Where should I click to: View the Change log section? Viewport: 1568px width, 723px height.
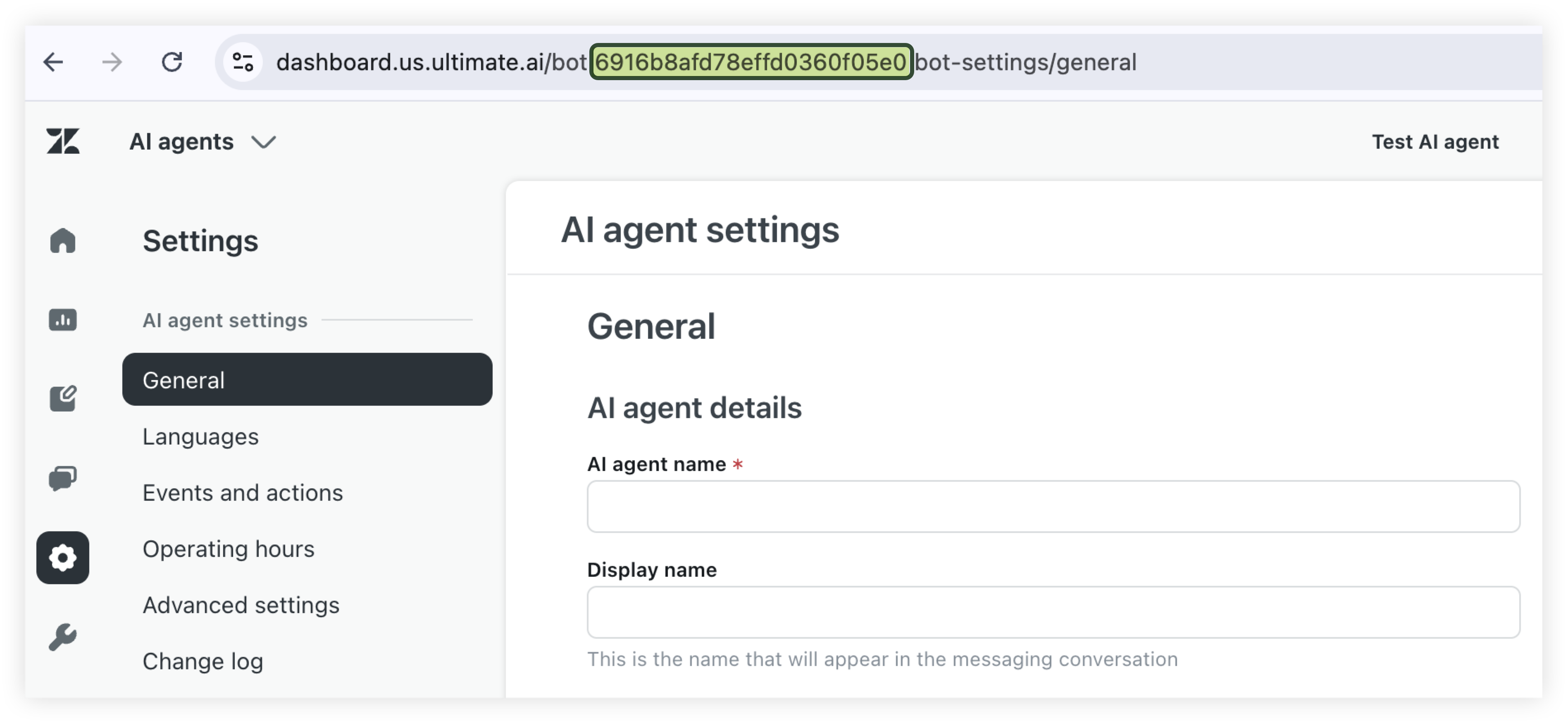[203, 661]
